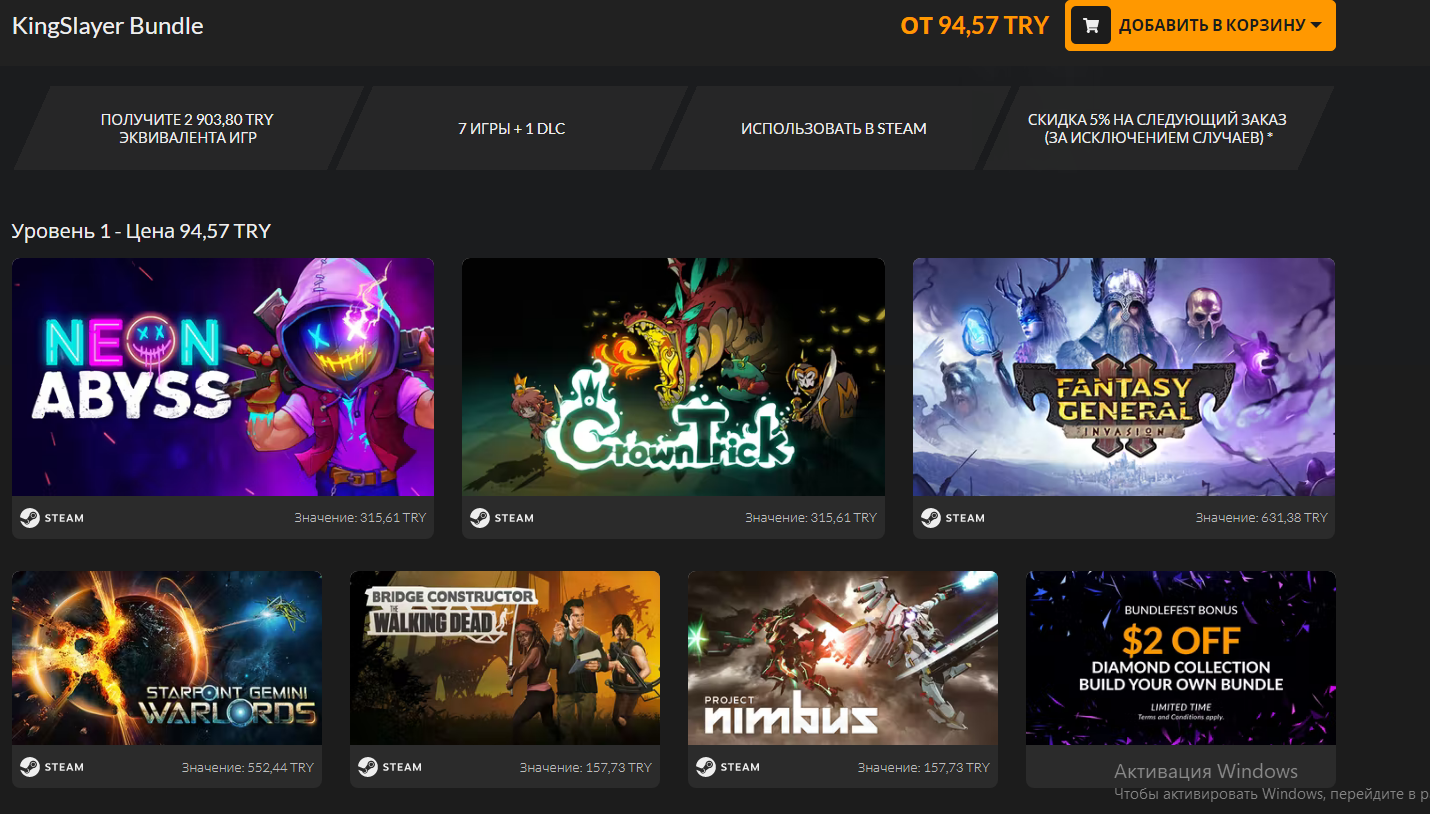
Task: Click the 'ДОБАВИТЬ В КОРЗИНУ' button text
Action: [x=1212, y=25]
